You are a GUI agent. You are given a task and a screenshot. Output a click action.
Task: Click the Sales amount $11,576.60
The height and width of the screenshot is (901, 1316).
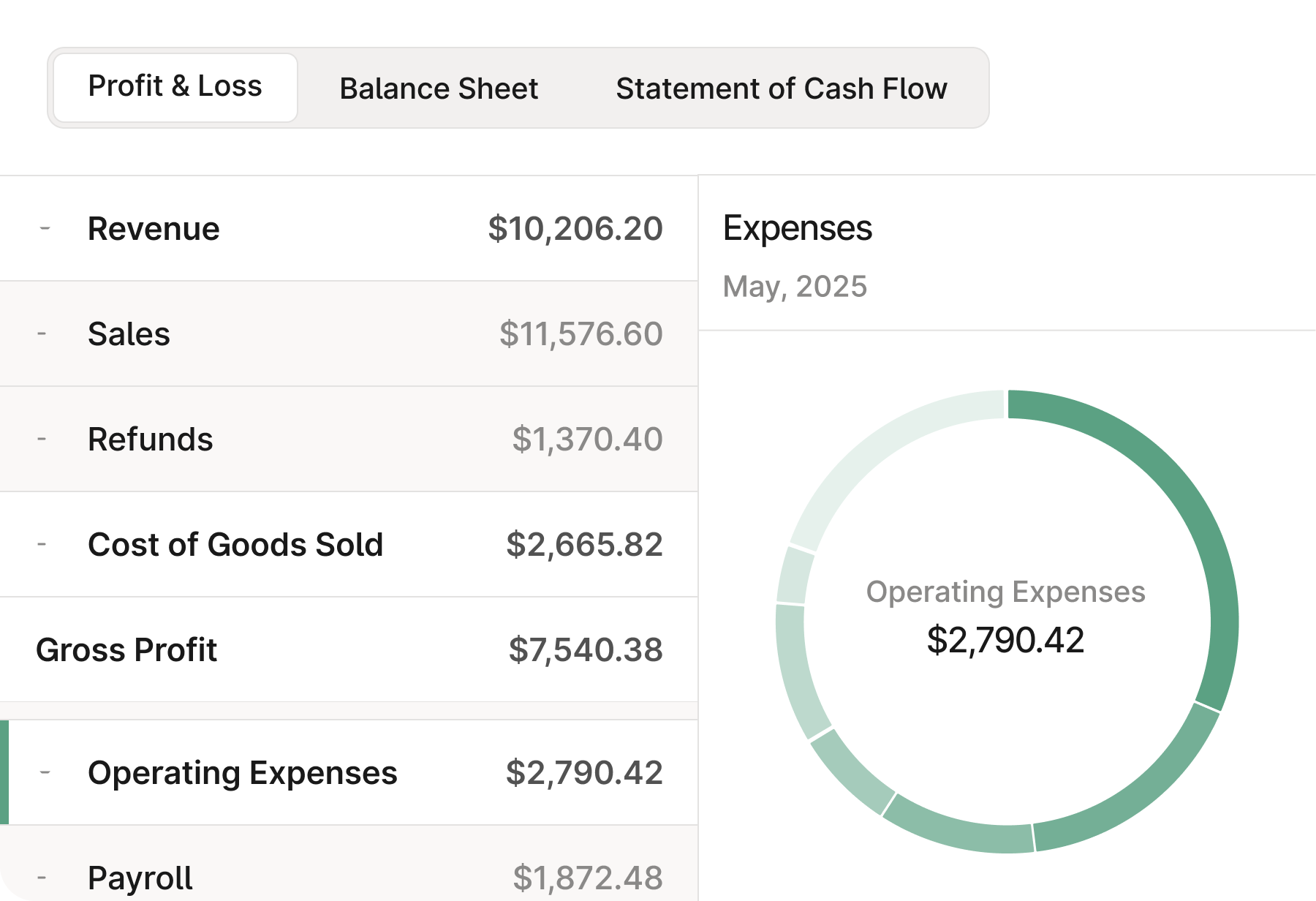click(x=581, y=334)
